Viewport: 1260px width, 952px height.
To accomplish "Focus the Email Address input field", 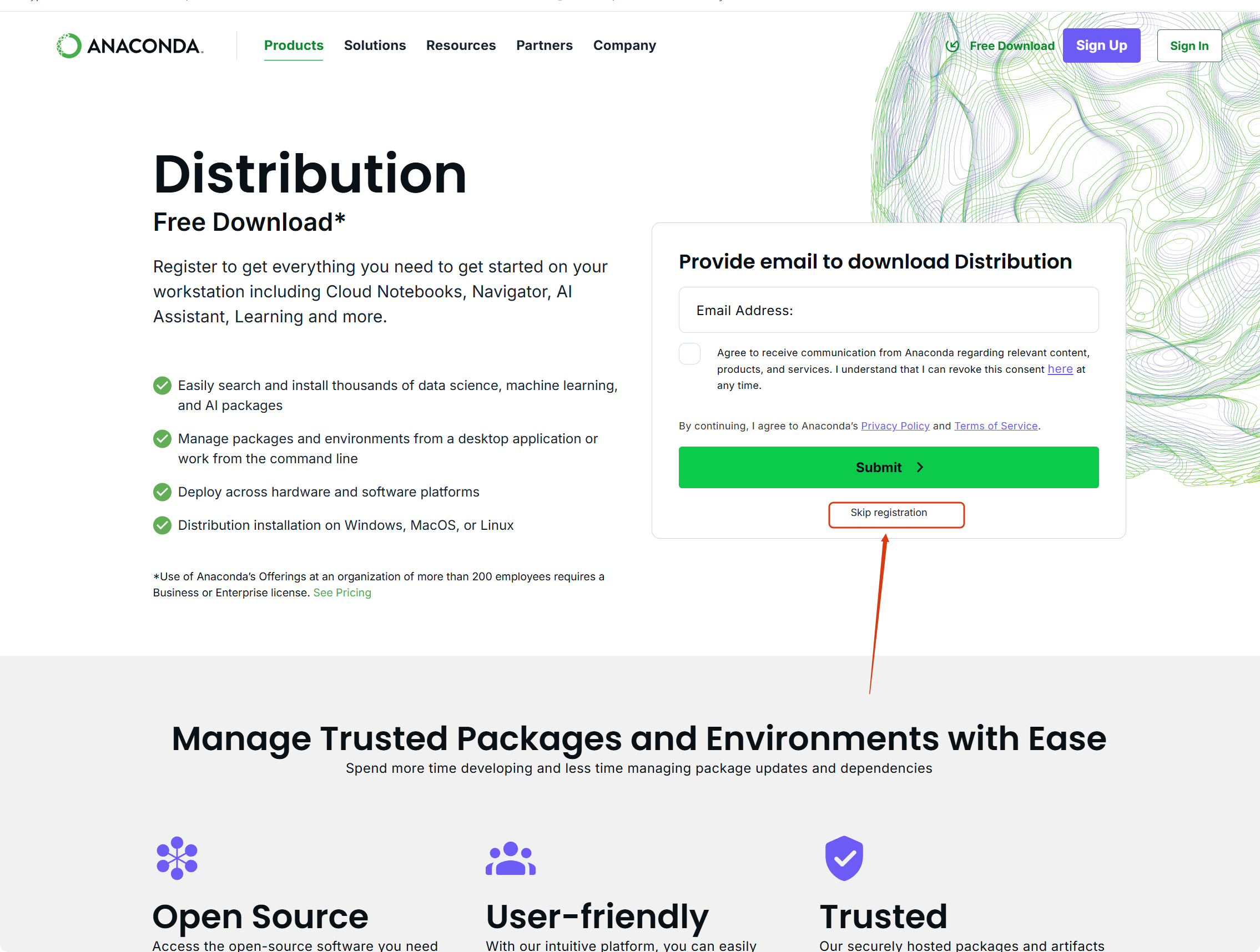I will click(888, 310).
